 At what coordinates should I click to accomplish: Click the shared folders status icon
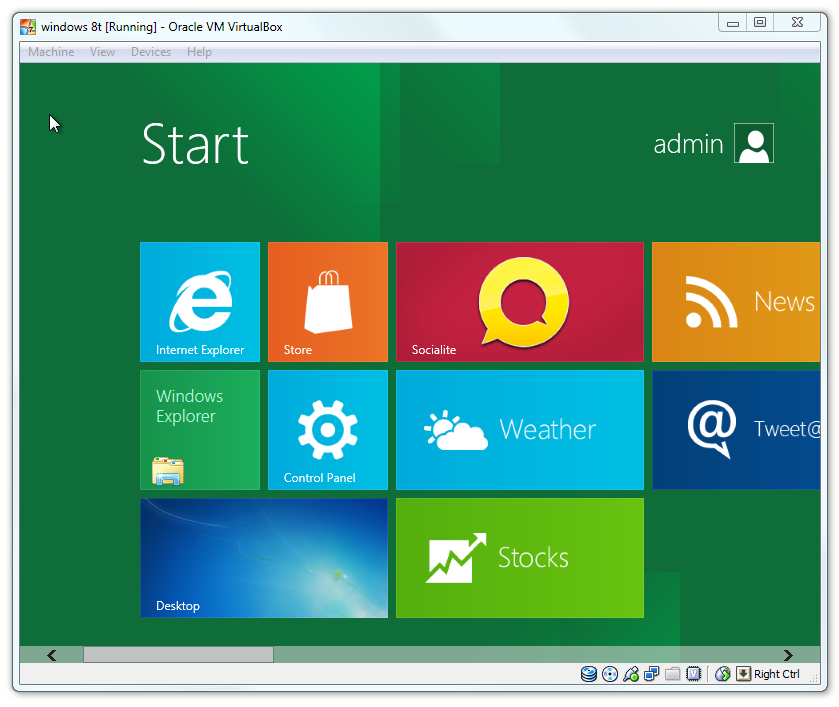point(673,674)
